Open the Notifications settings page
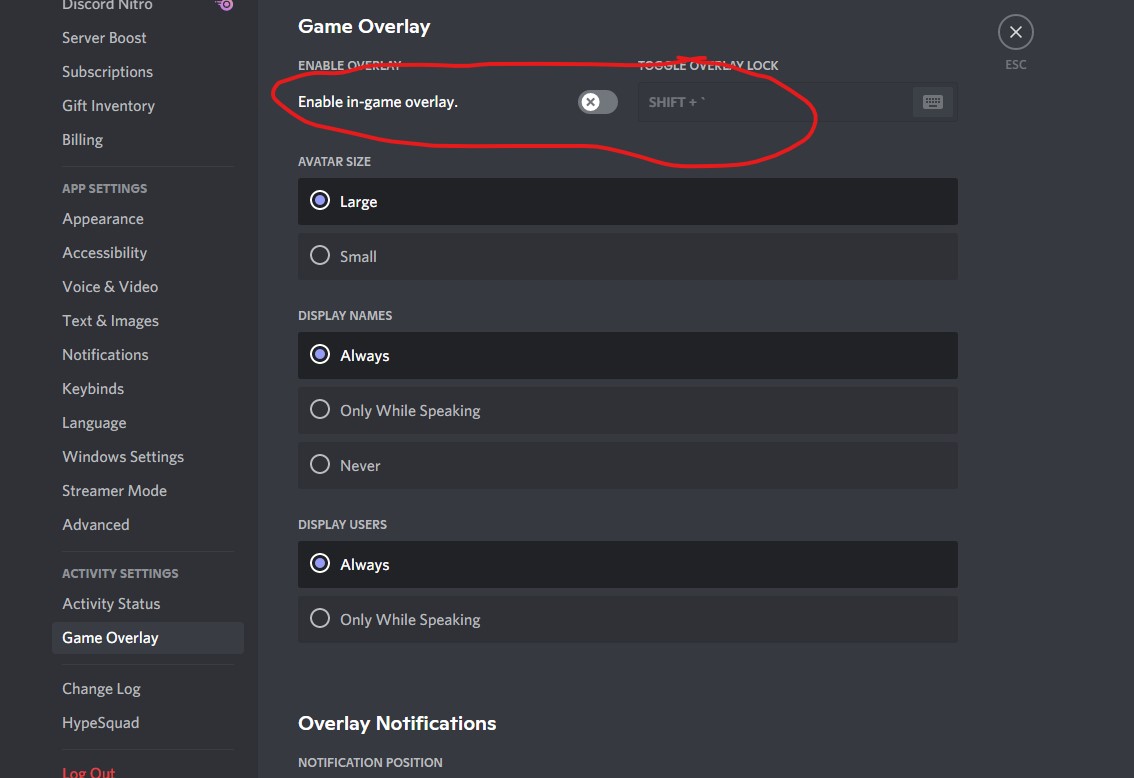The height and width of the screenshot is (778, 1134). [x=105, y=355]
